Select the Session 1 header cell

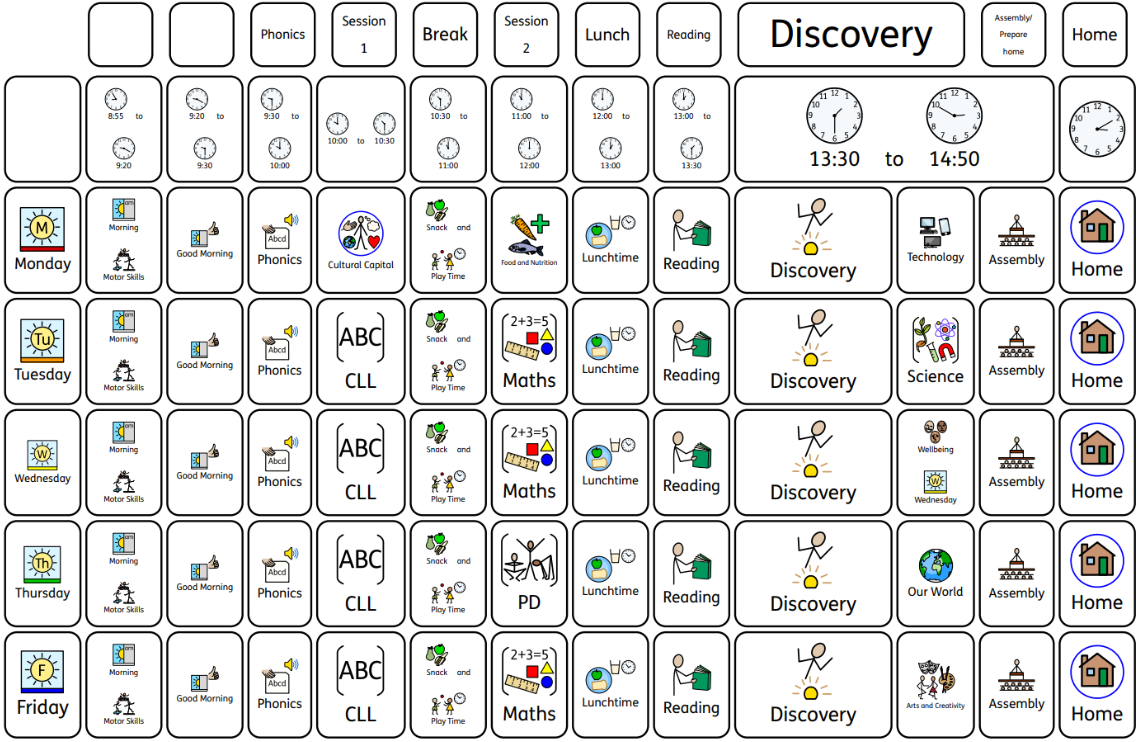(x=364, y=35)
